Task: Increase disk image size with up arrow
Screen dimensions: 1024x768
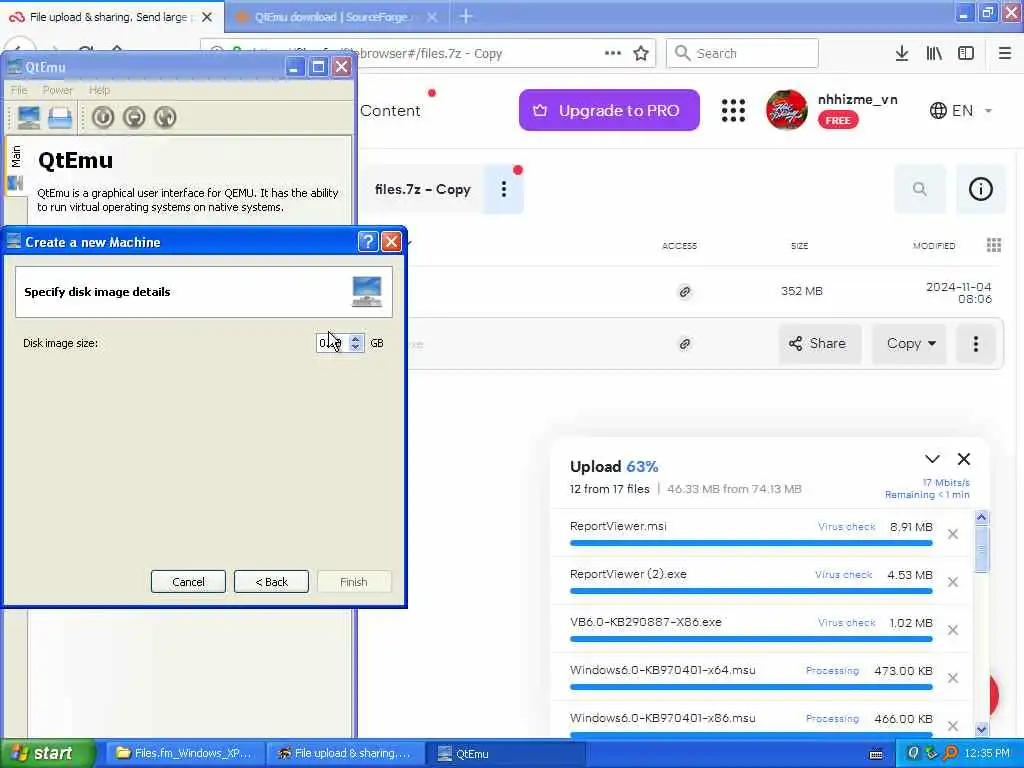Action: [x=355, y=338]
